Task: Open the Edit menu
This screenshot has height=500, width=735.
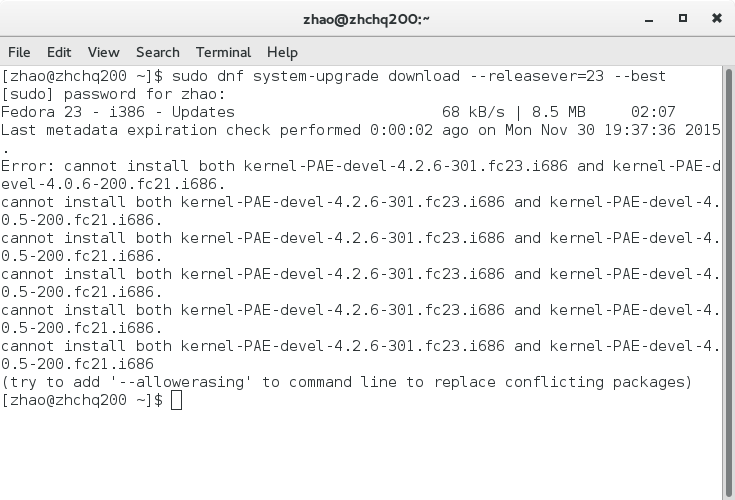Action: tap(59, 52)
